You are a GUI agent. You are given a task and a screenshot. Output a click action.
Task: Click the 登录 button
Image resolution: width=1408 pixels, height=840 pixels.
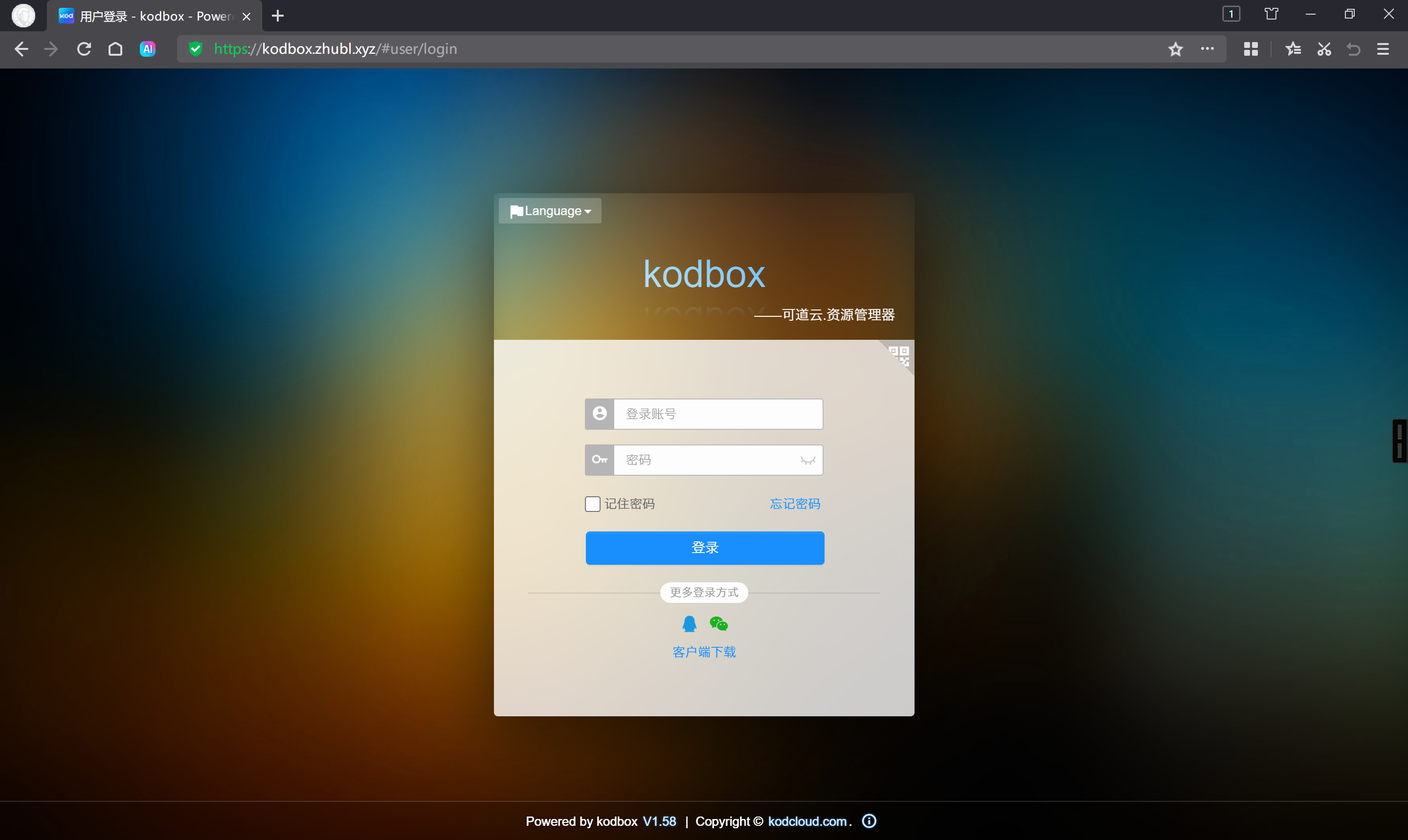coord(705,547)
